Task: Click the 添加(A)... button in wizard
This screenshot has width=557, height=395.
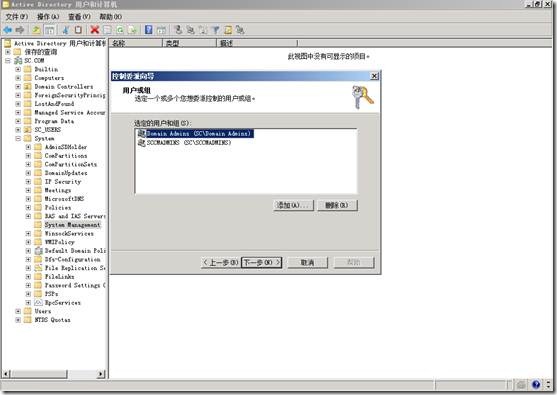Action: click(293, 205)
